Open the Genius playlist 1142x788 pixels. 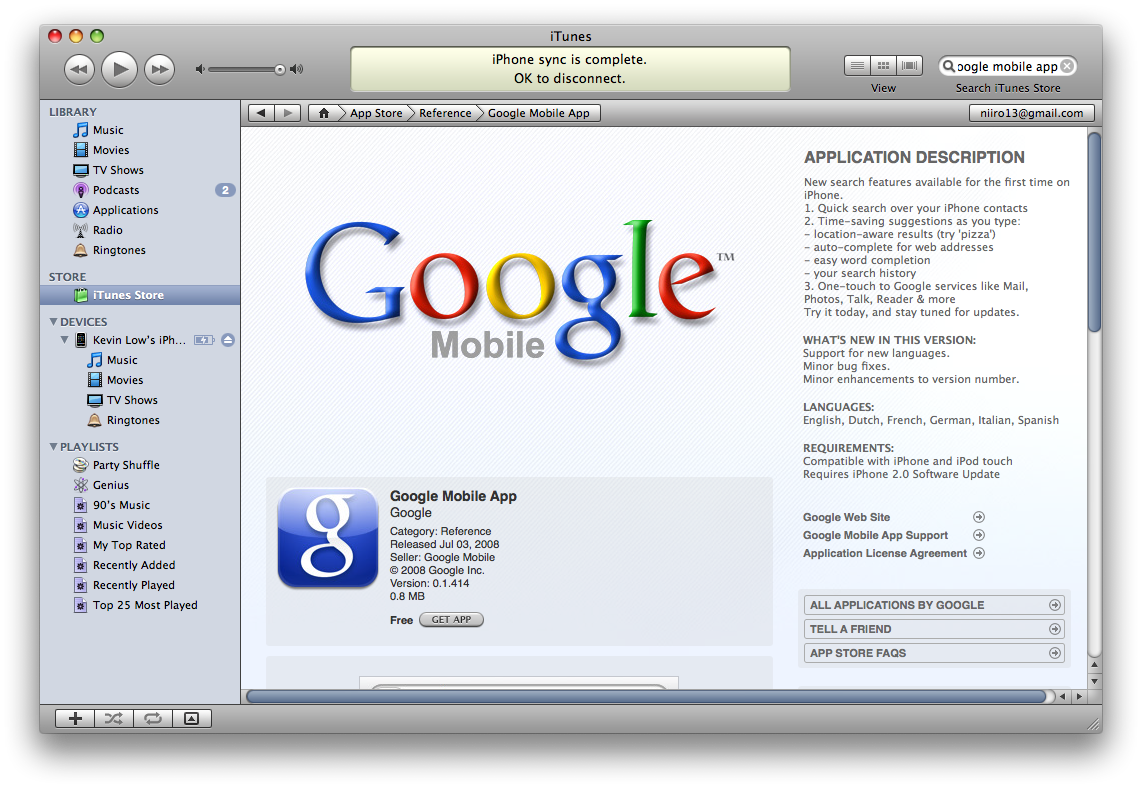click(140, 485)
